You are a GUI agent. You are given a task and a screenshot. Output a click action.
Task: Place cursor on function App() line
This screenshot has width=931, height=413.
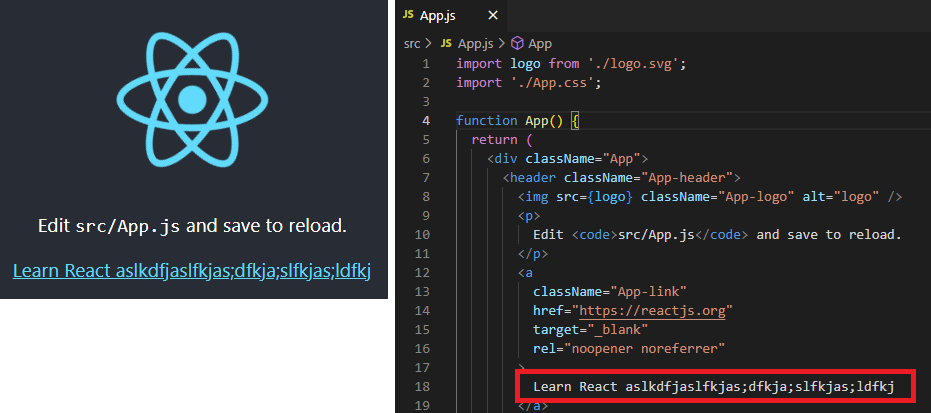[517, 120]
